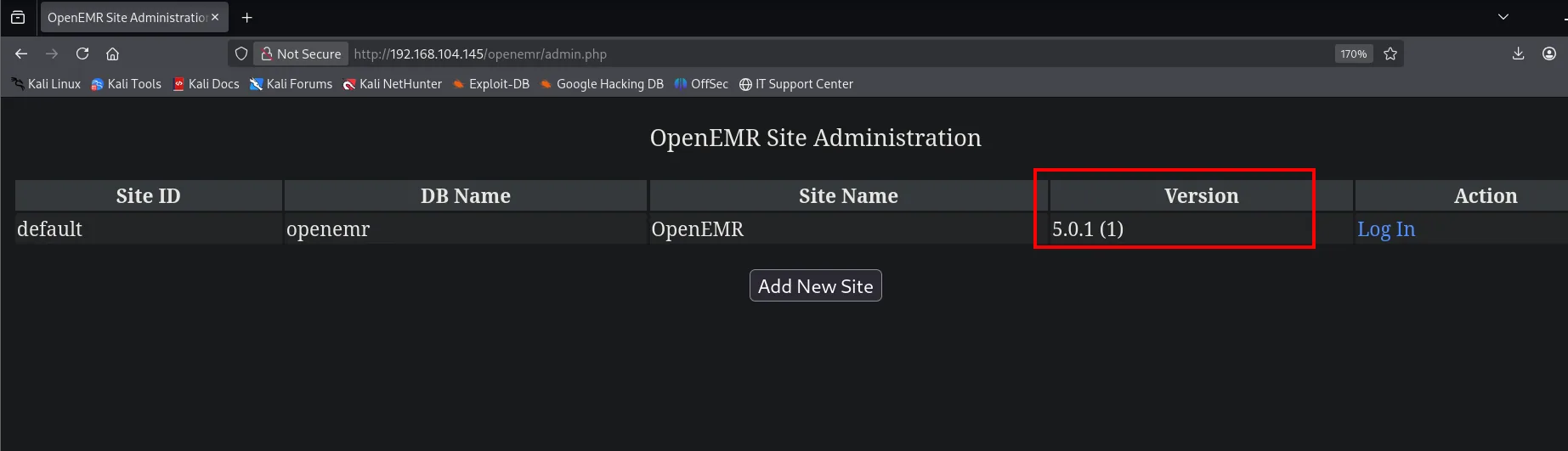Open Google Hacking DB bookmark

pyautogui.click(x=602, y=84)
